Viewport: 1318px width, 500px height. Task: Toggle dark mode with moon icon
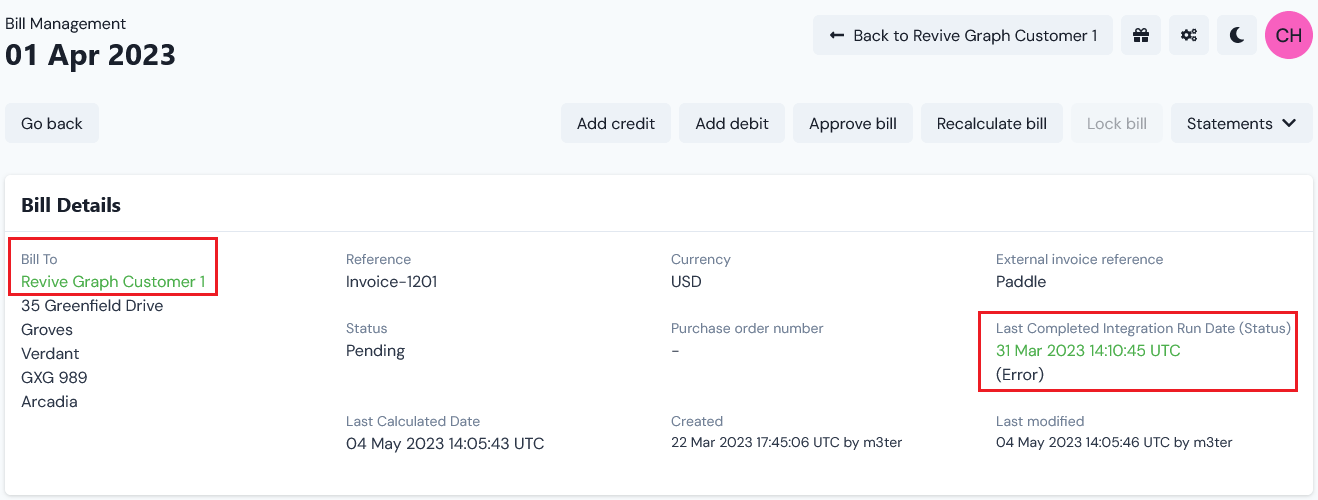pyautogui.click(x=1237, y=35)
